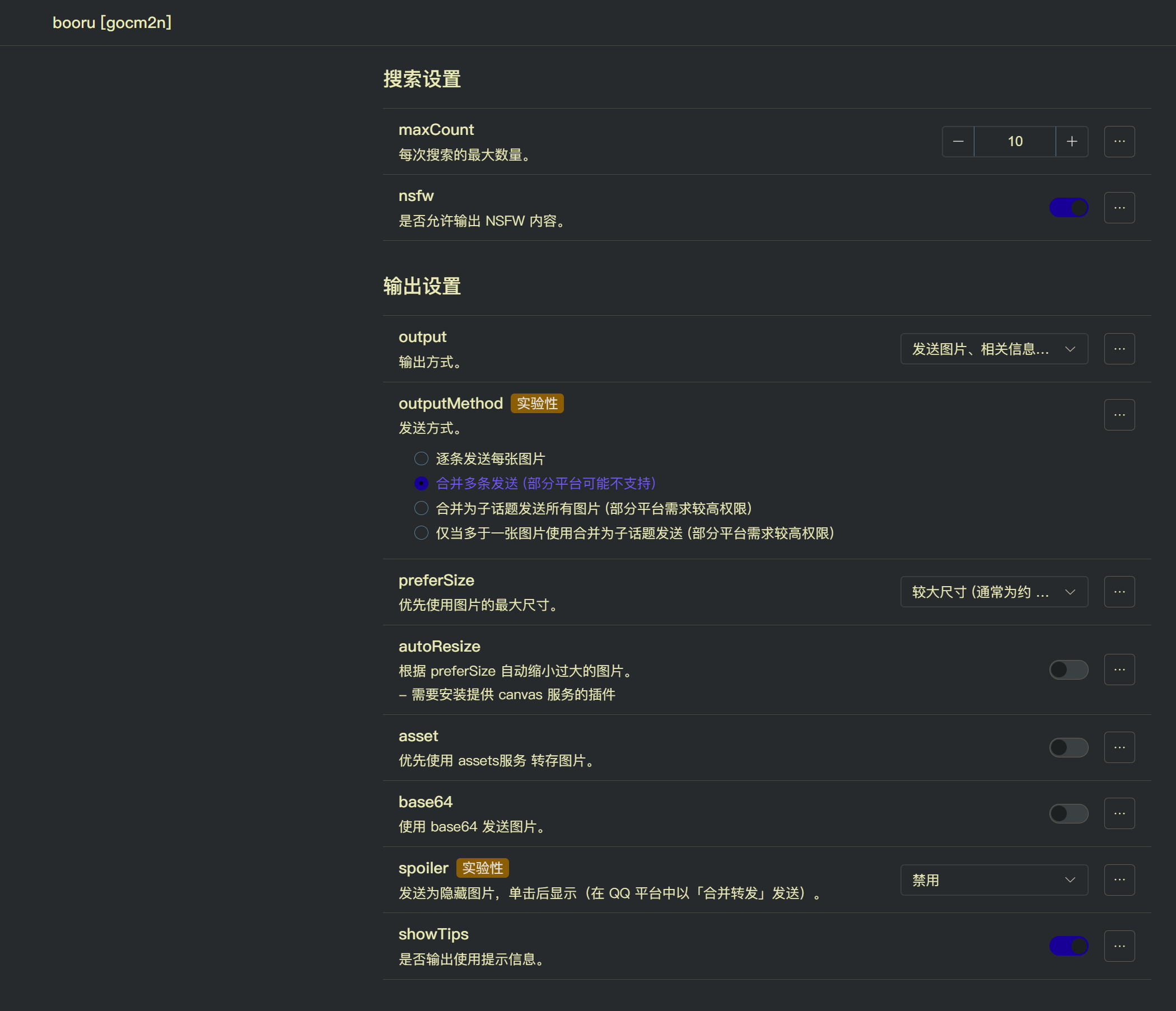The width and height of the screenshot is (1176, 1011).
Task: Open the options menu beside maxCount
Action: [x=1119, y=141]
